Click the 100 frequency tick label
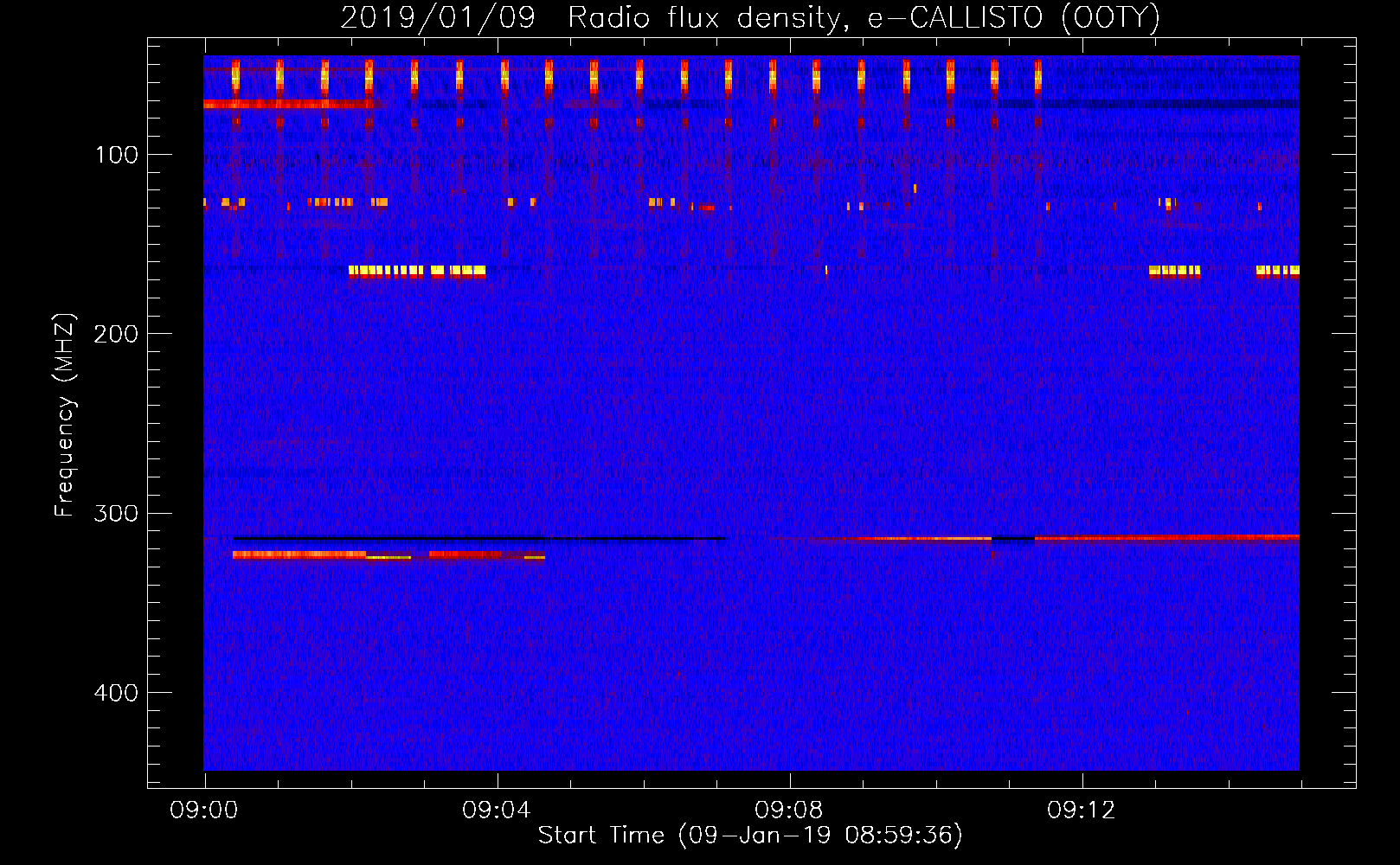 tap(117, 155)
